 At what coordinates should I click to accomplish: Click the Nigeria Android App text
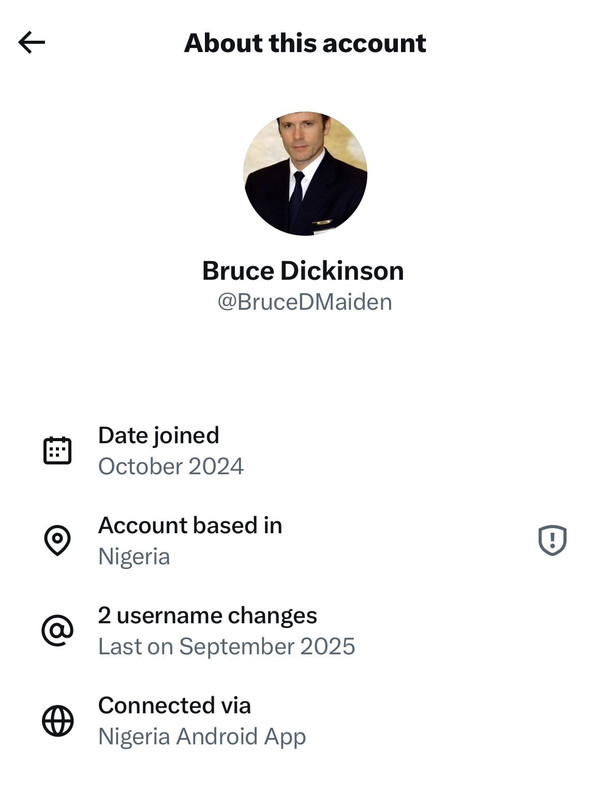201,737
